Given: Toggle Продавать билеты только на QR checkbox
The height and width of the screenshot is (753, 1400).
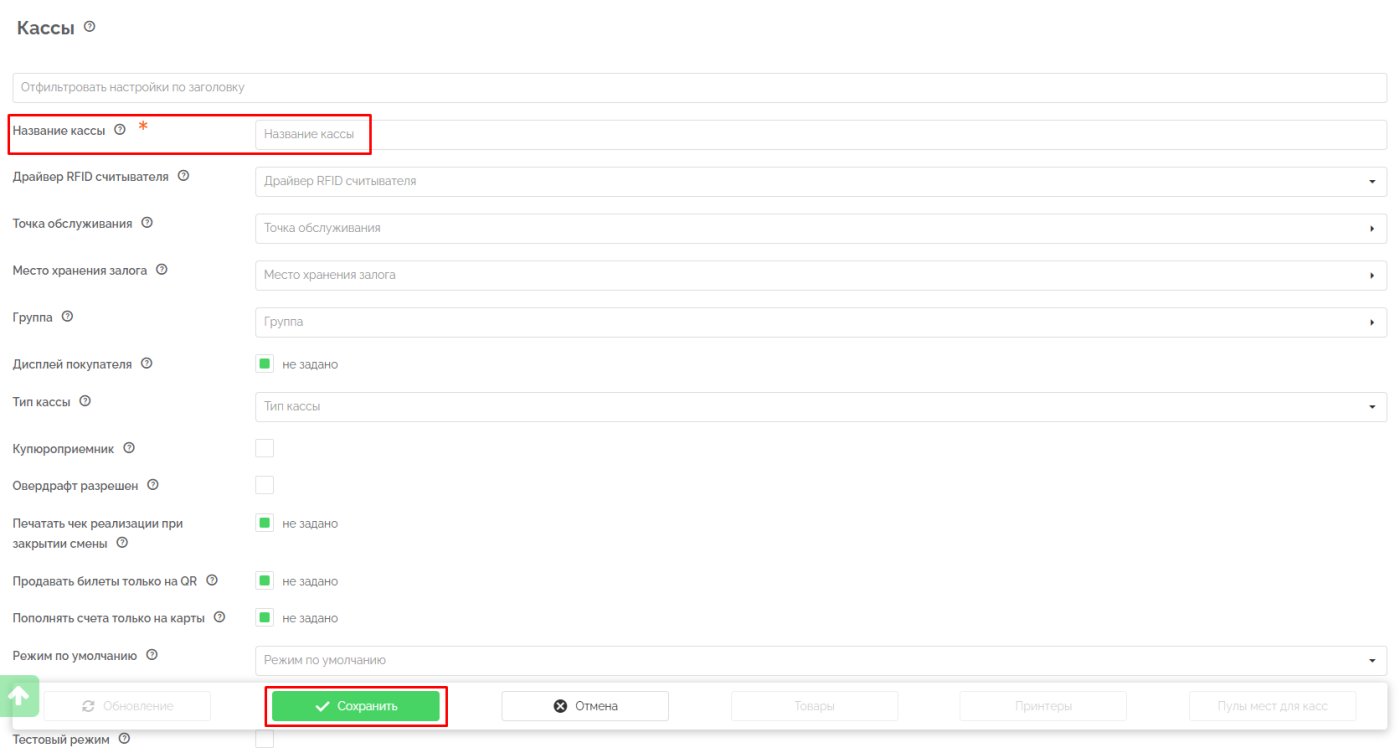Looking at the screenshot, I should [x=265, y=581].
